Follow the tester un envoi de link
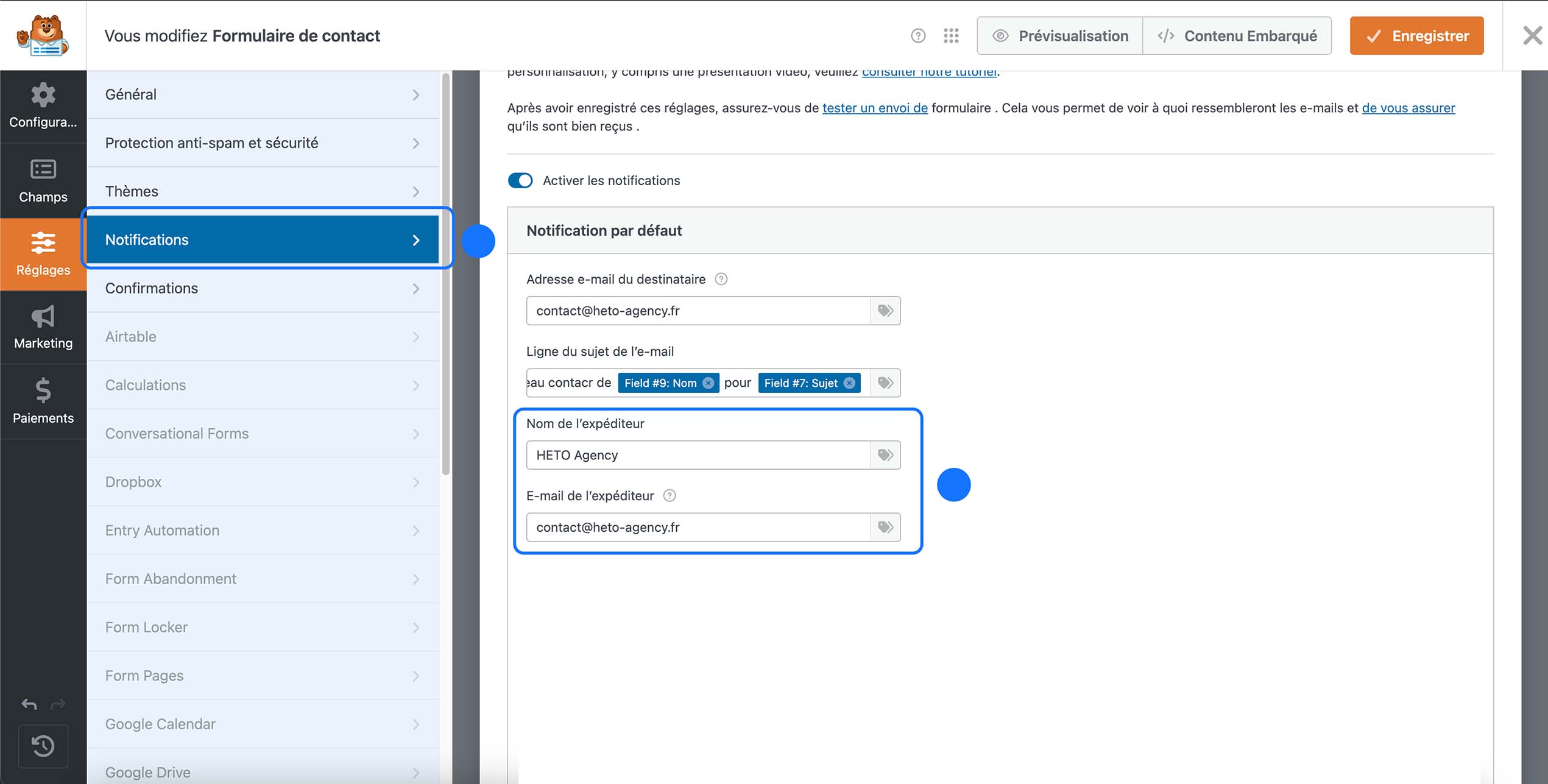The image size is (1548, 784). tap(875, 108)
